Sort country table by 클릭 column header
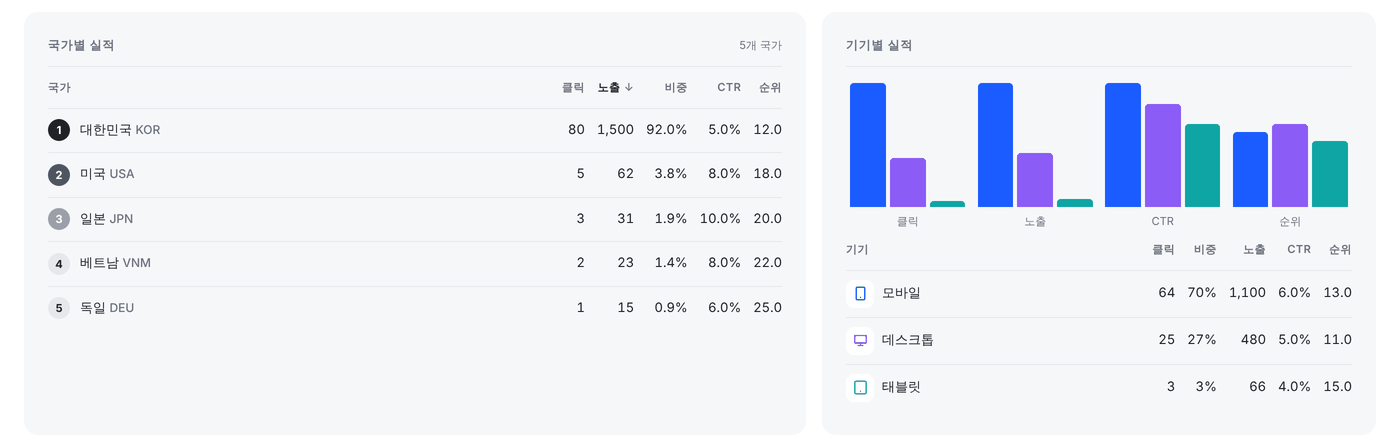 [573, 88]
